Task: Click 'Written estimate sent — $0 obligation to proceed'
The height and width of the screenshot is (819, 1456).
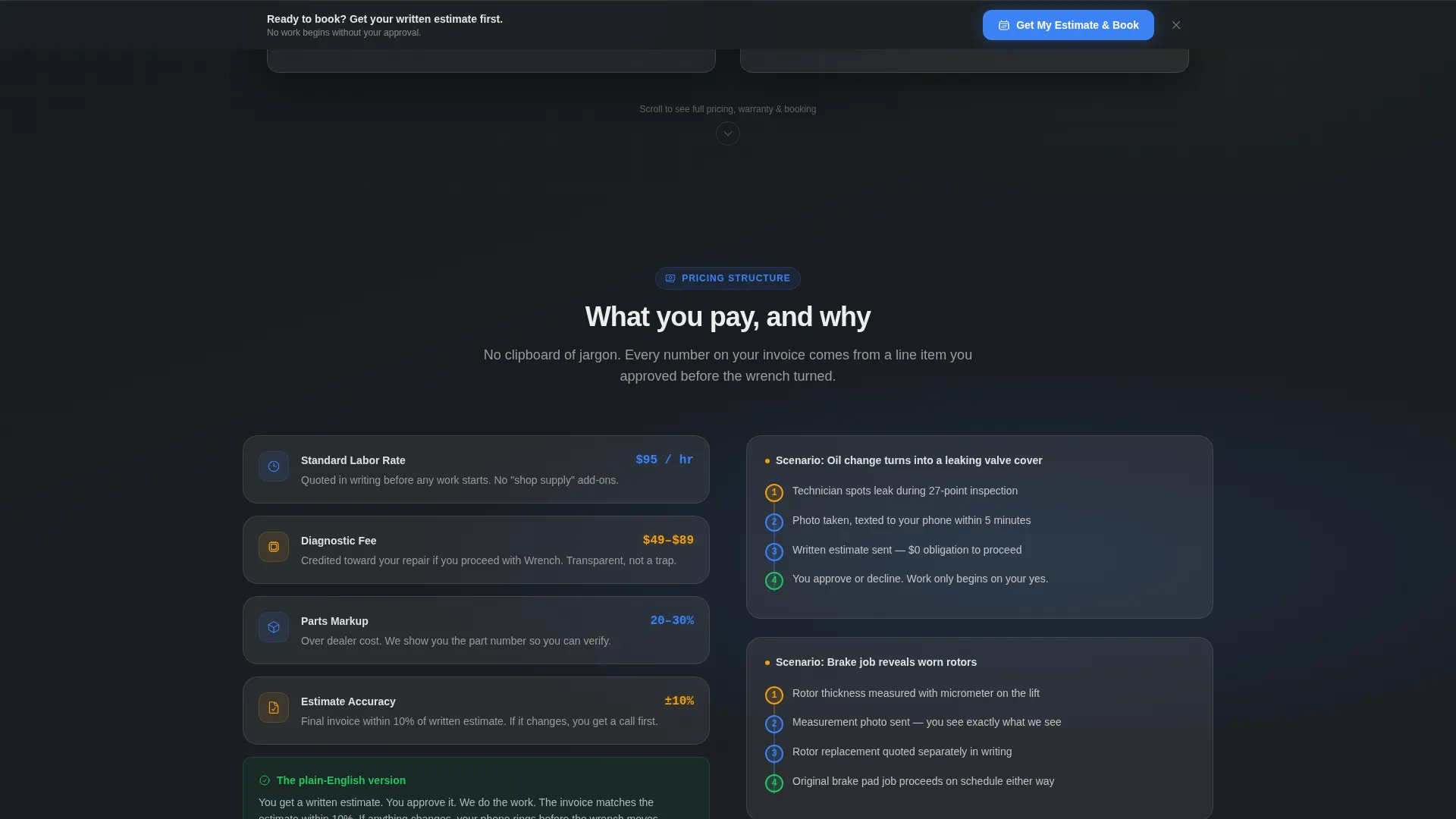Action: tap(907, 550)
